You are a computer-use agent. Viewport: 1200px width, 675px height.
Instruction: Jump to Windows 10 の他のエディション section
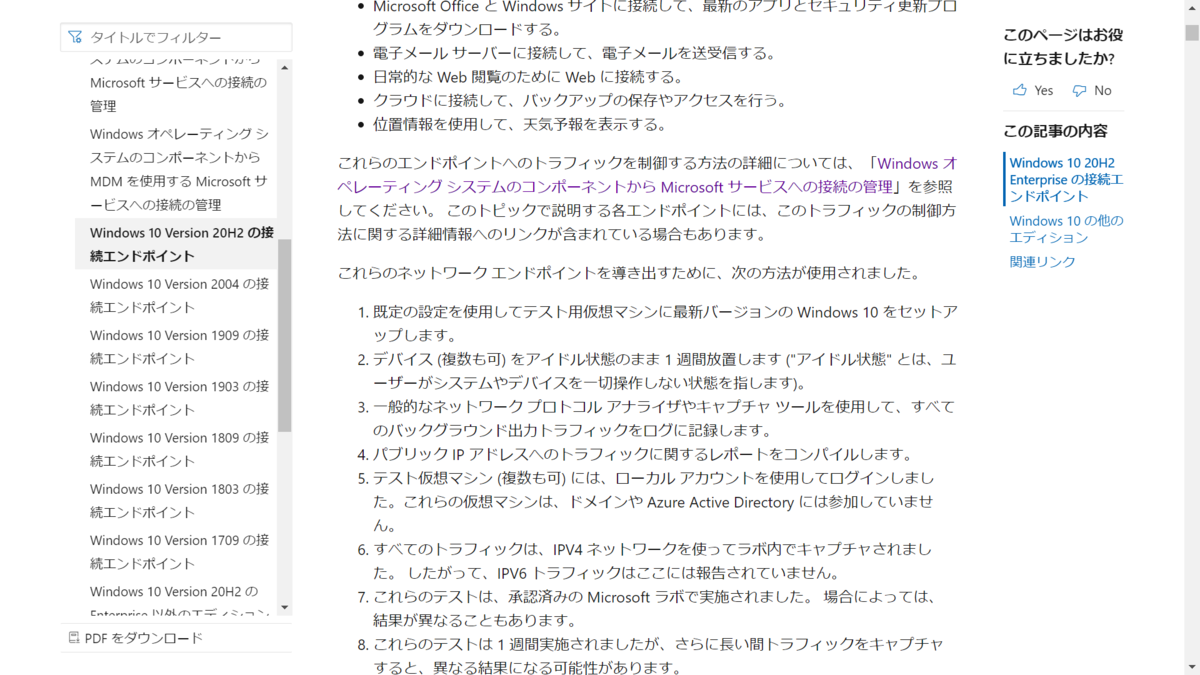tap(1066, 229)
